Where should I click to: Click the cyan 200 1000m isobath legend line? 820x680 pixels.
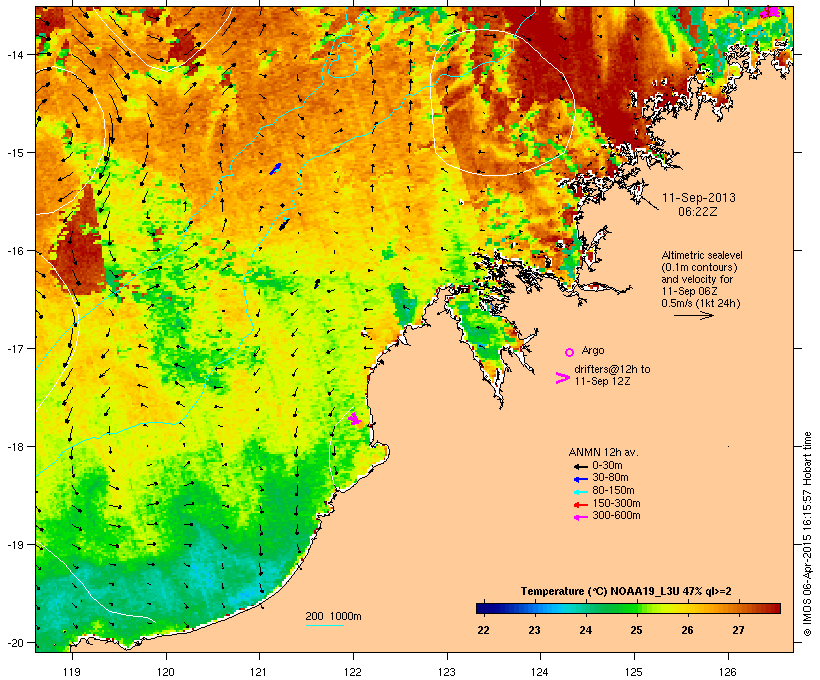[324, 625]
